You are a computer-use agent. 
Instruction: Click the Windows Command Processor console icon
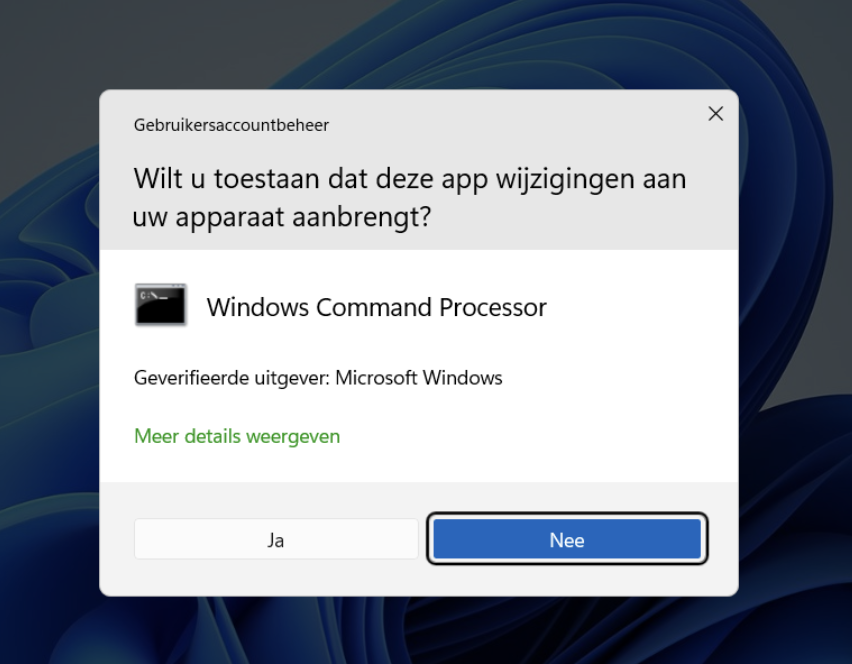click(x=160, y=305)
